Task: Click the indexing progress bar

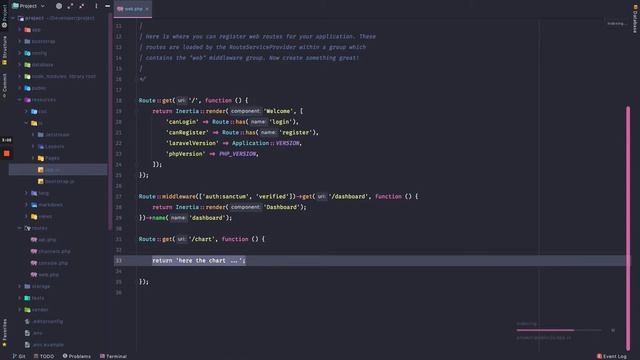Action: point(559,330)
